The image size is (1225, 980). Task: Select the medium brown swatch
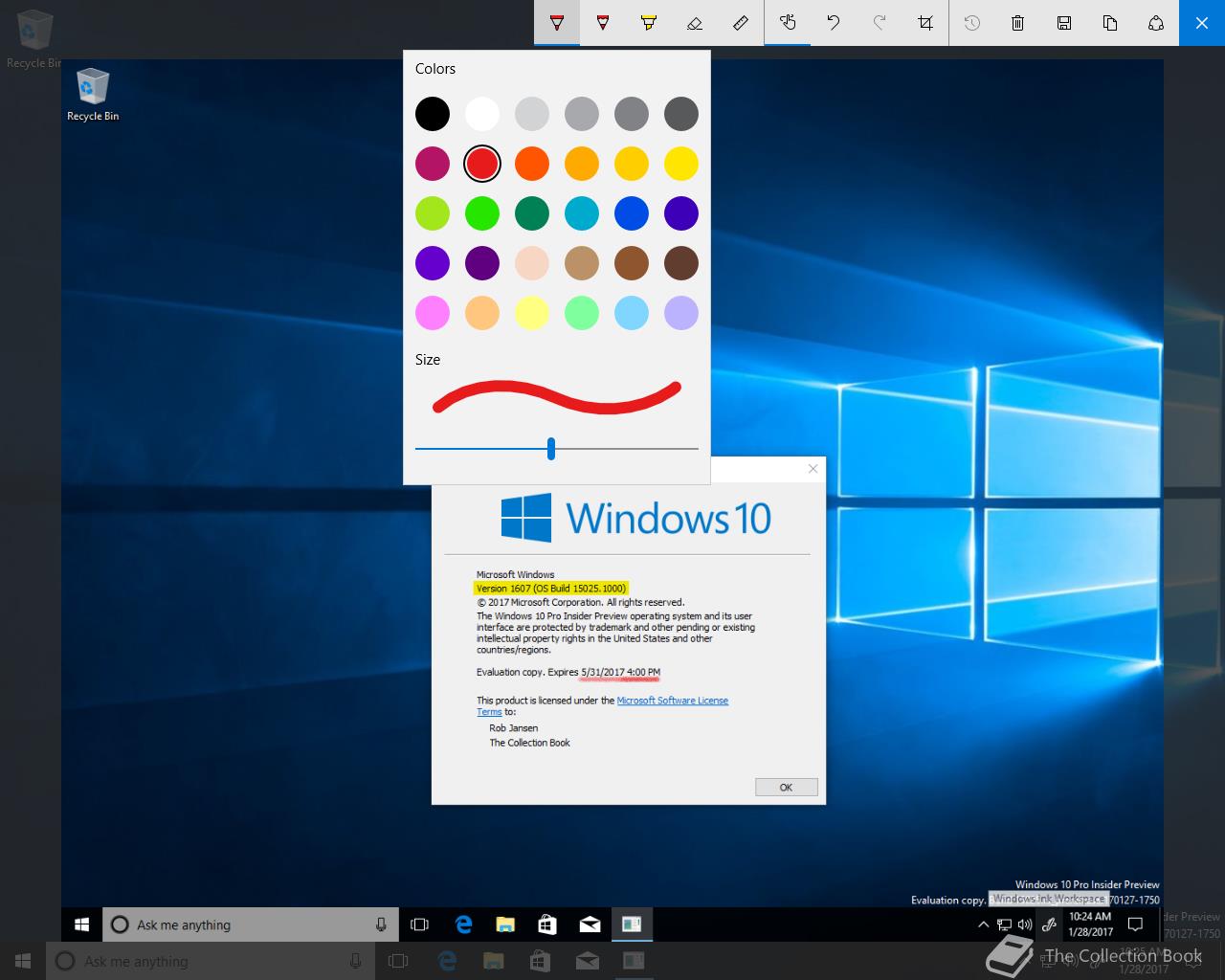(632, 263)
